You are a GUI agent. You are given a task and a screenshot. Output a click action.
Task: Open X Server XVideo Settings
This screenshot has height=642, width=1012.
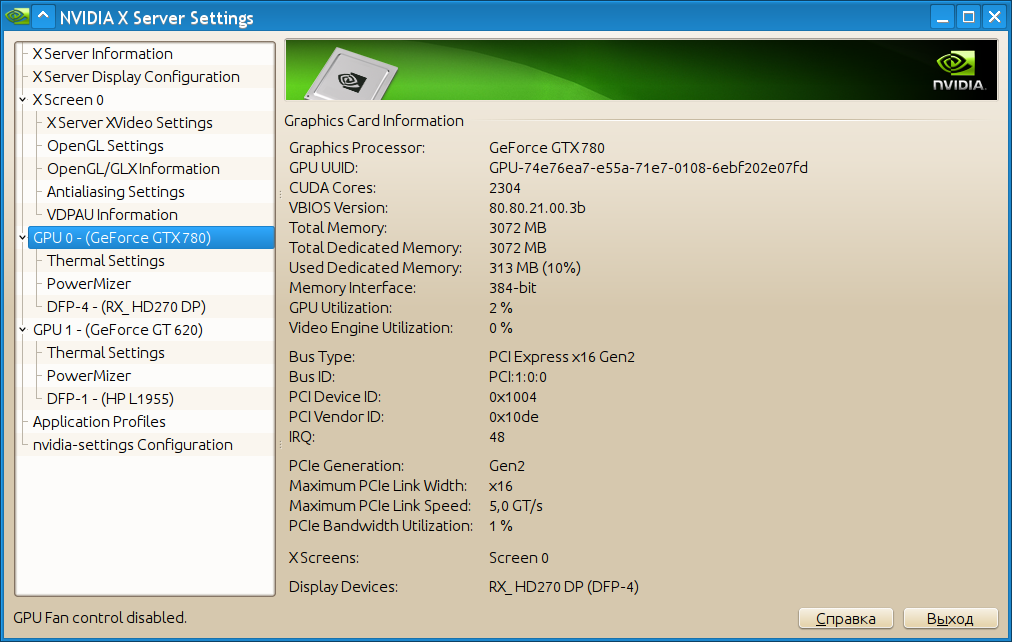(129, 123)
